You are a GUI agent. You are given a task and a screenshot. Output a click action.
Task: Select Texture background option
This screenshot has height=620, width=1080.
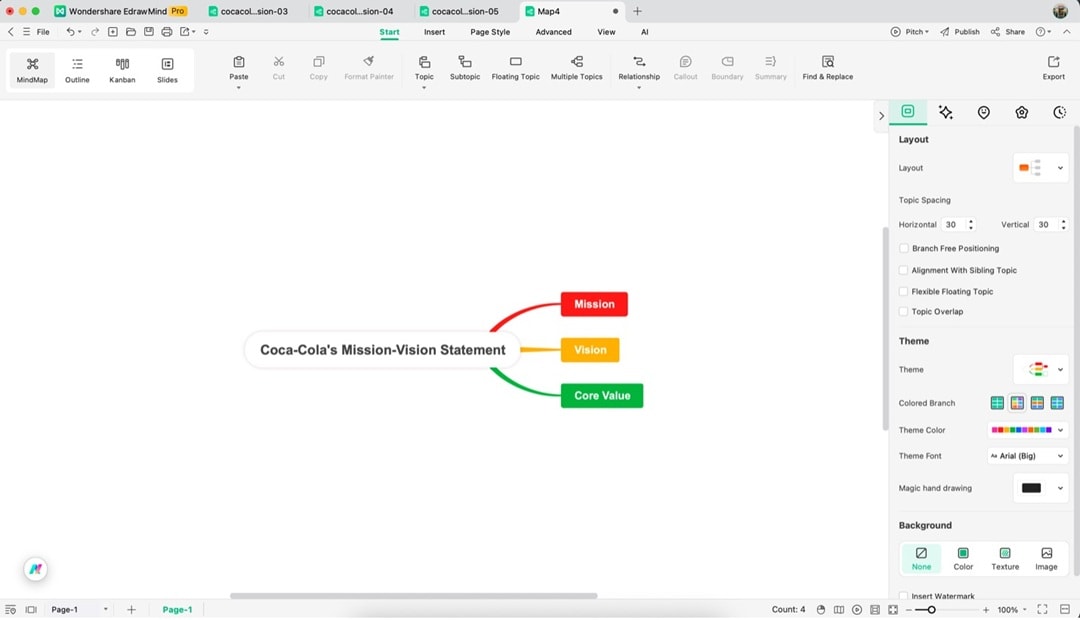pos(1005,558)
